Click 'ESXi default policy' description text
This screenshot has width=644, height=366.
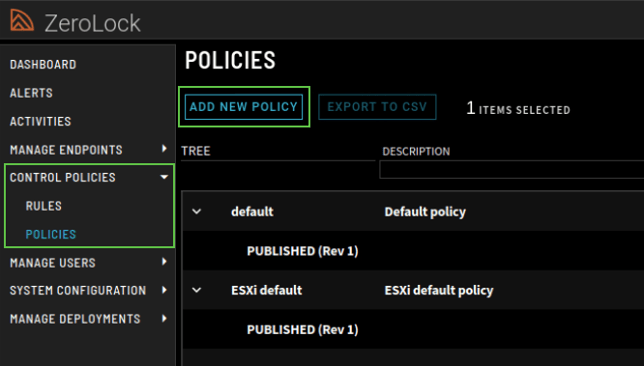(x=439, y=291)
